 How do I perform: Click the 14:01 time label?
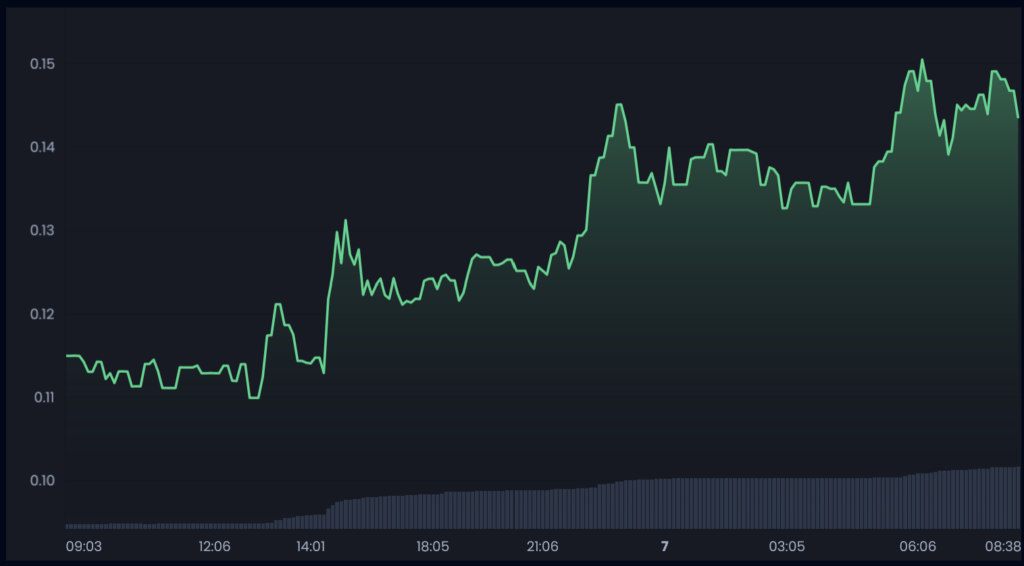point(310,546)
